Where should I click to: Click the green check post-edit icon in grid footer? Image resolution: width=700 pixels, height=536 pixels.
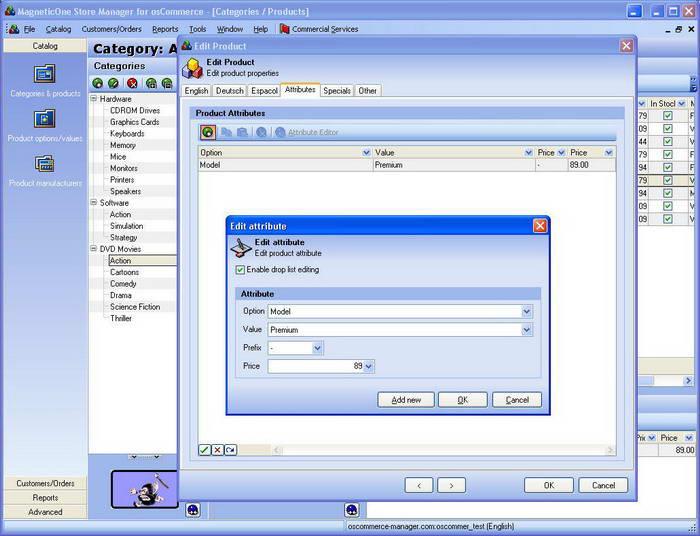click(x=204, y=450)
